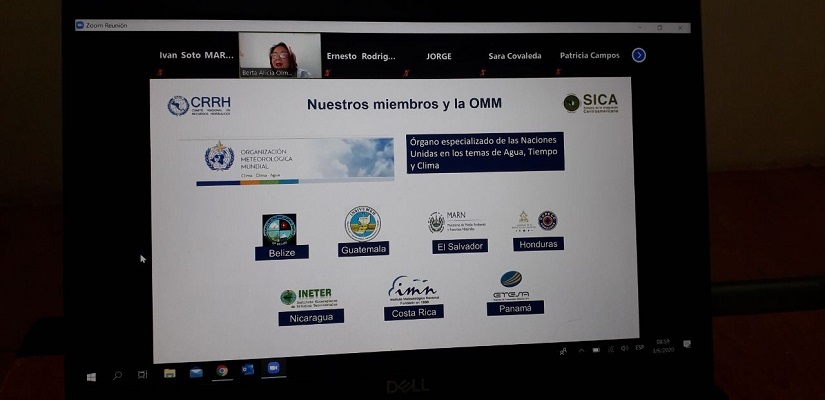Open the clock and date flyout
825x400 pixels.
[x=663, y=346]
